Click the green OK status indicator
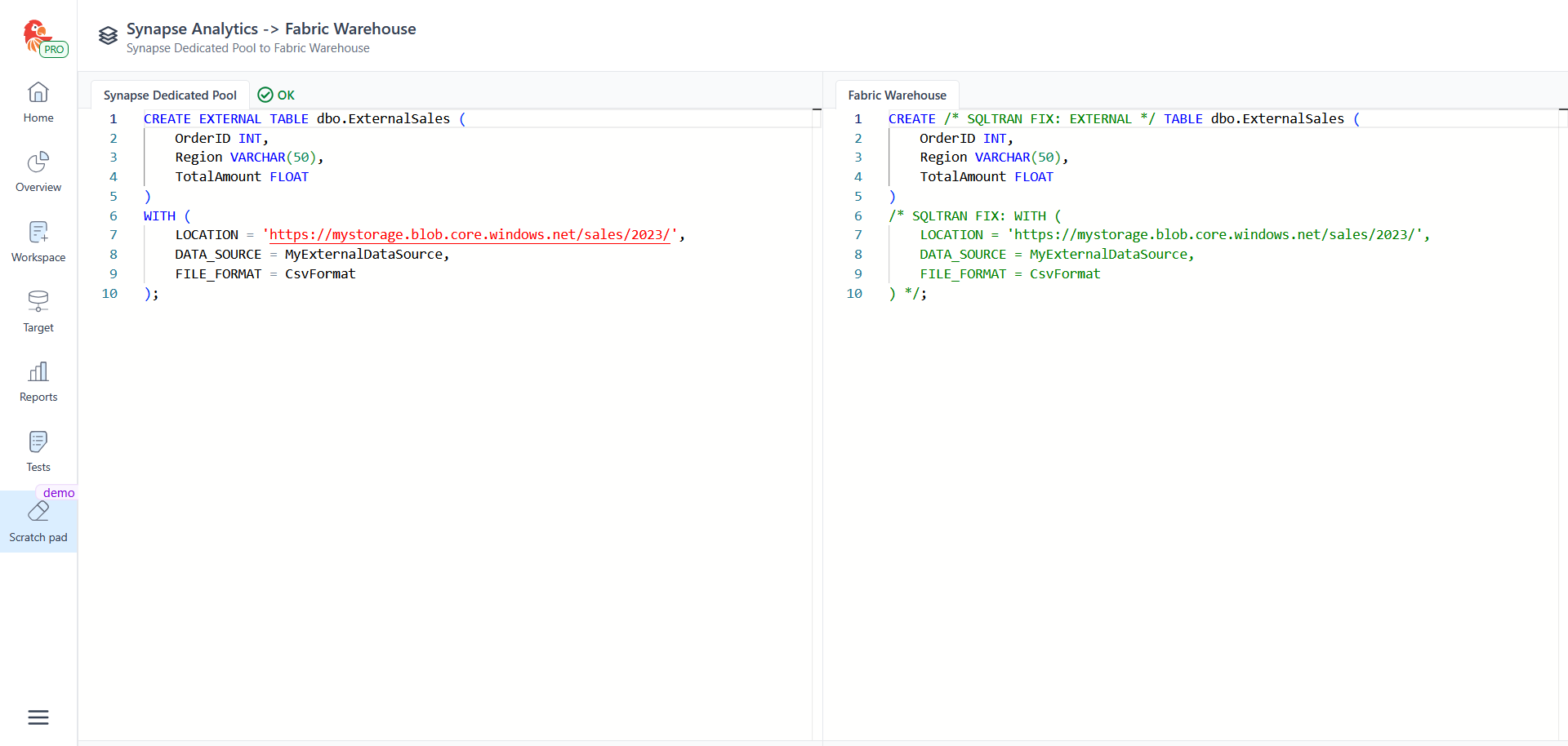The width and height of the screenshot is (1568, 746). pyautogui.click(x=276, y=95)
